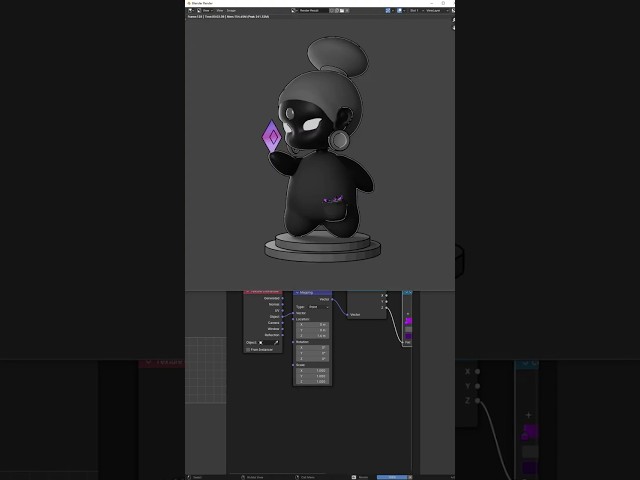Viewport: 640px width, 480px height.
Task: Toggle the gizmo display button in header
Action: (x=388, y=10)
